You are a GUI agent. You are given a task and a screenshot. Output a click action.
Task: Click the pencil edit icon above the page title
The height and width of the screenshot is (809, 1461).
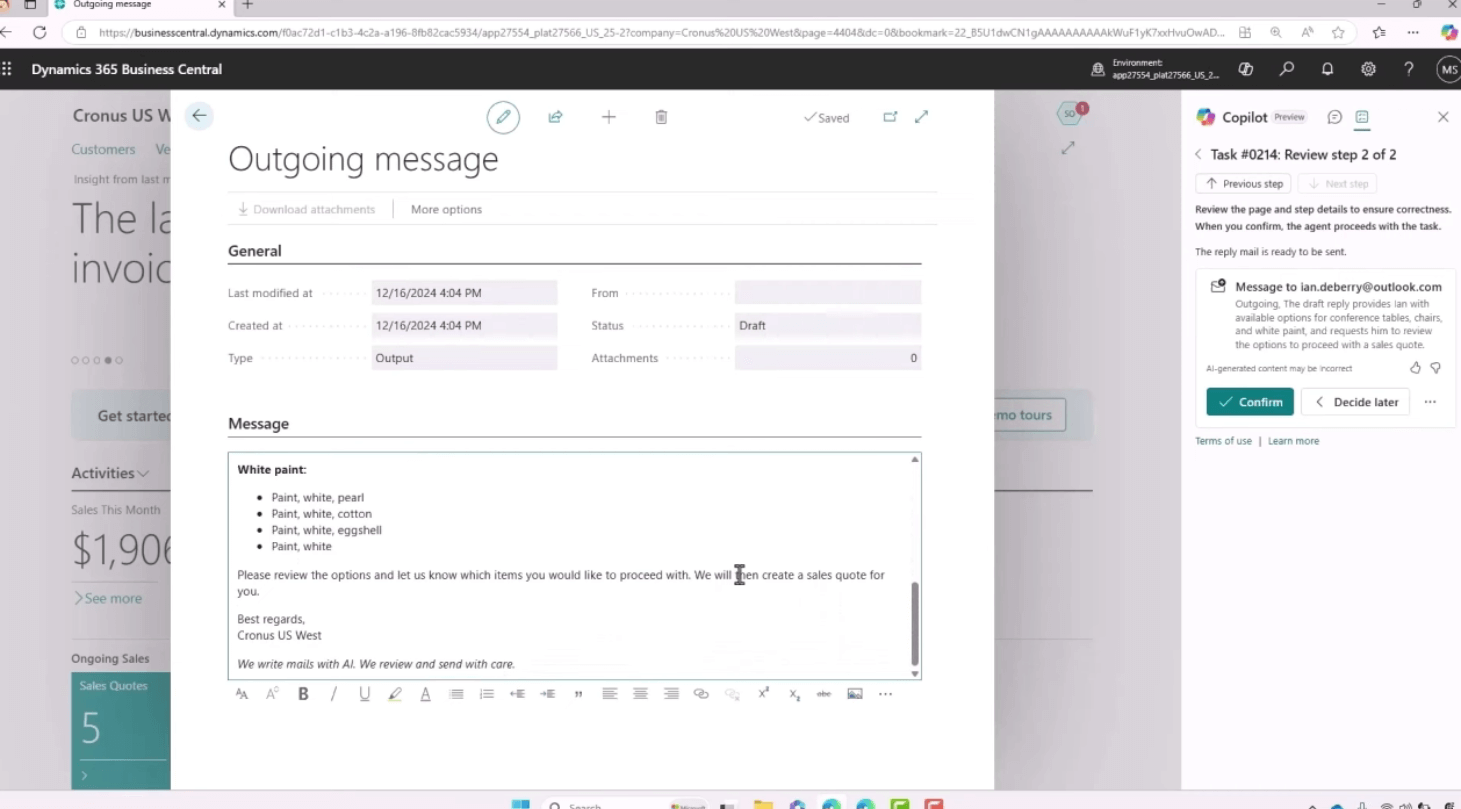click(x=503, y=117)
